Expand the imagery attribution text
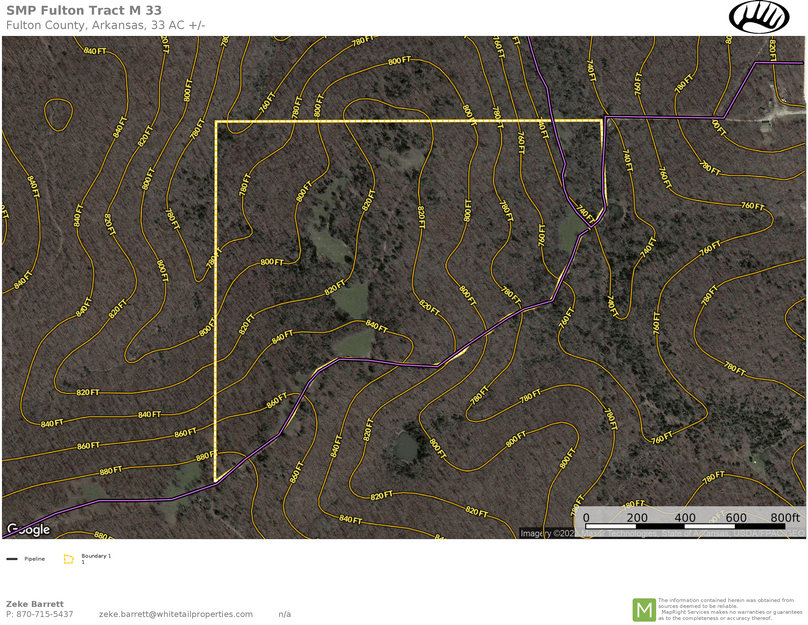 [x=660, y=532]
